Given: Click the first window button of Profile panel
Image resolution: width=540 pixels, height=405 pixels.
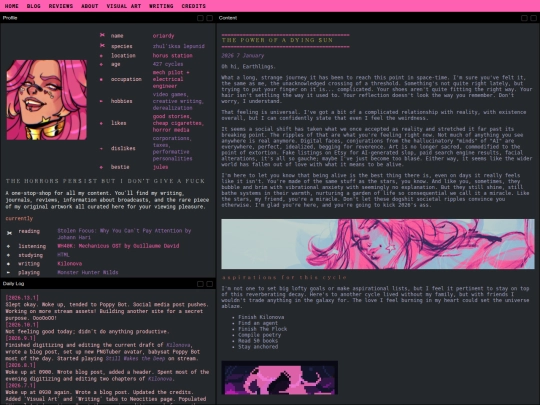Looking at the screenshot, I should pyautogui.click(x=200, y=18).
